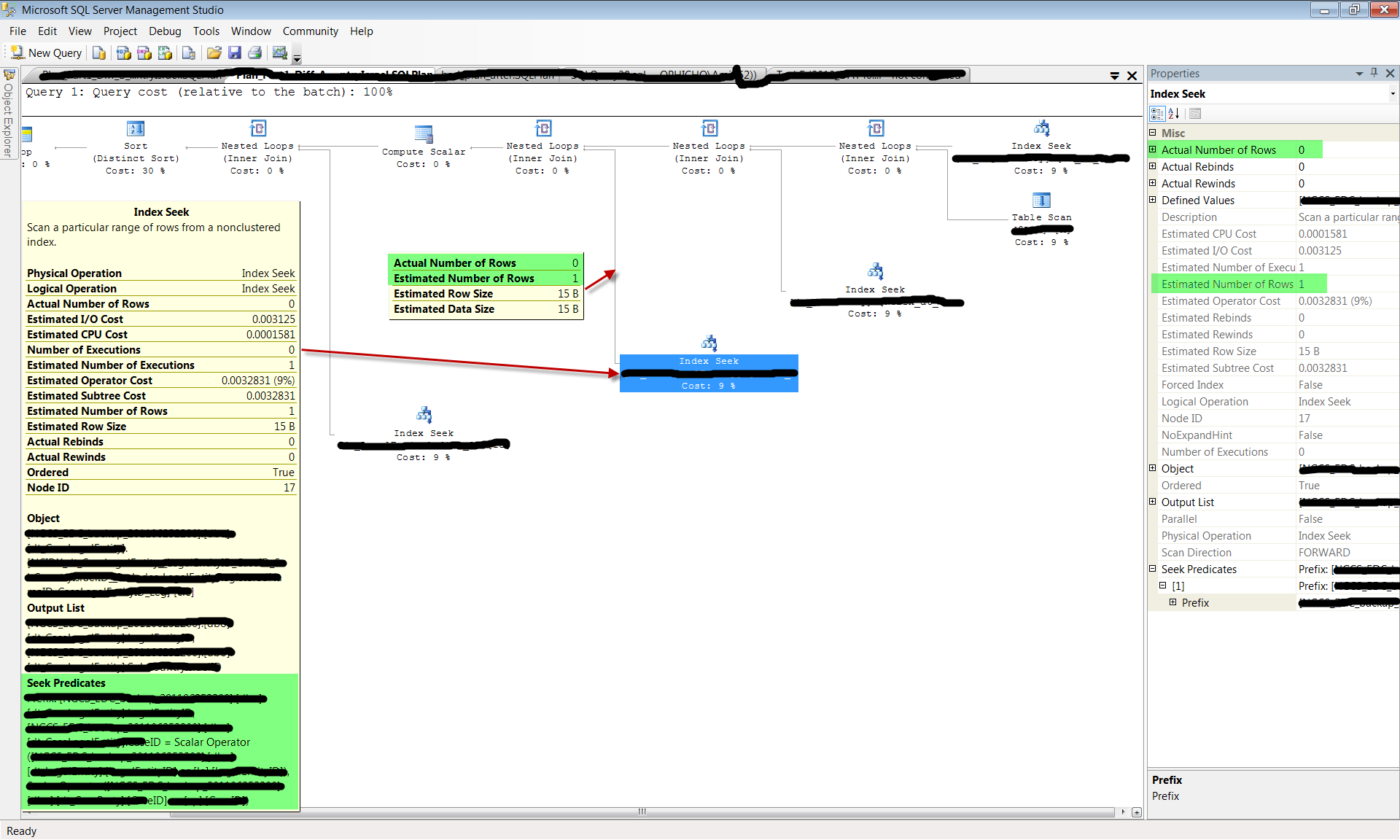
Task: Expand the Output List property
Action: tap(1153, 502)
